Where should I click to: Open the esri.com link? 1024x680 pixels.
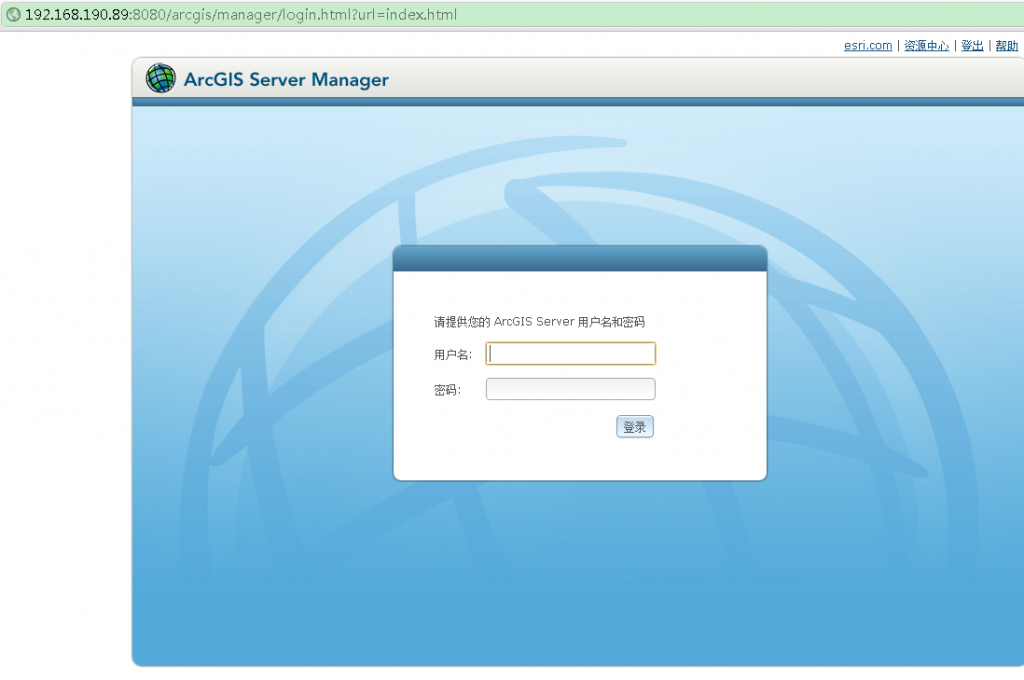(867, 45)
